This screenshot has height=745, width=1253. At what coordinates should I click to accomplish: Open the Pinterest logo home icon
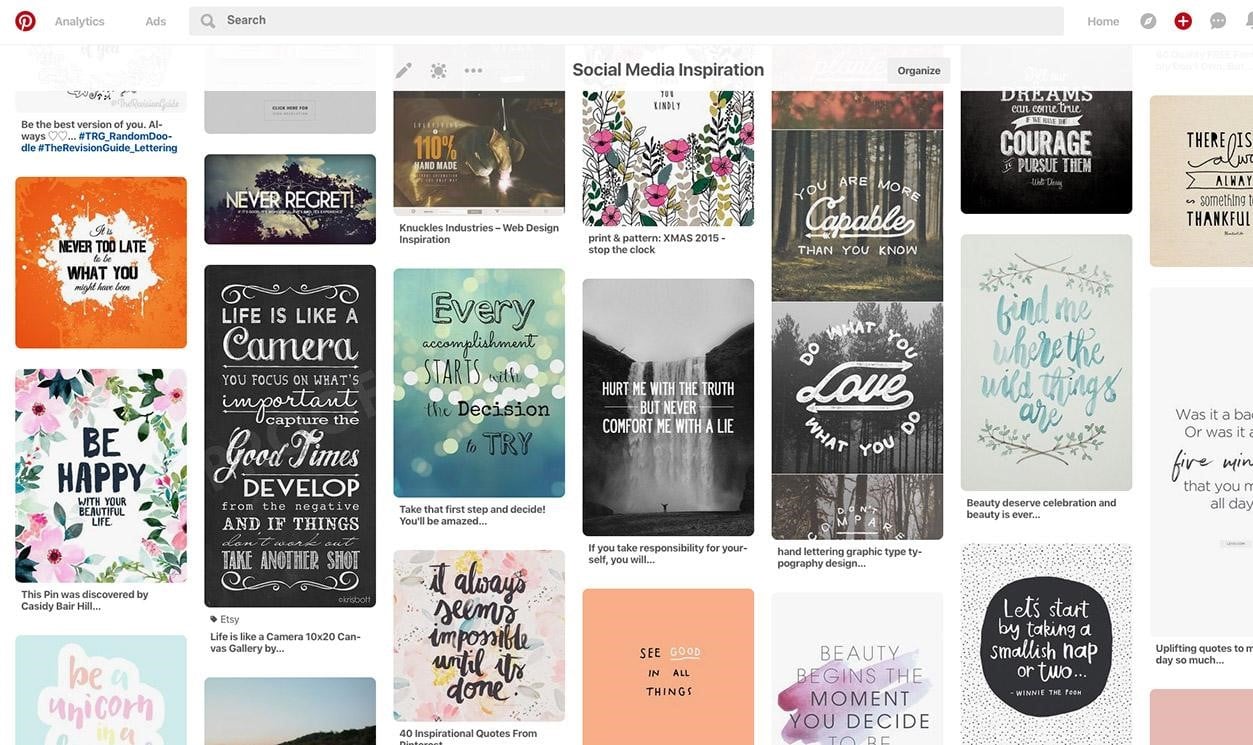[25, 21]
